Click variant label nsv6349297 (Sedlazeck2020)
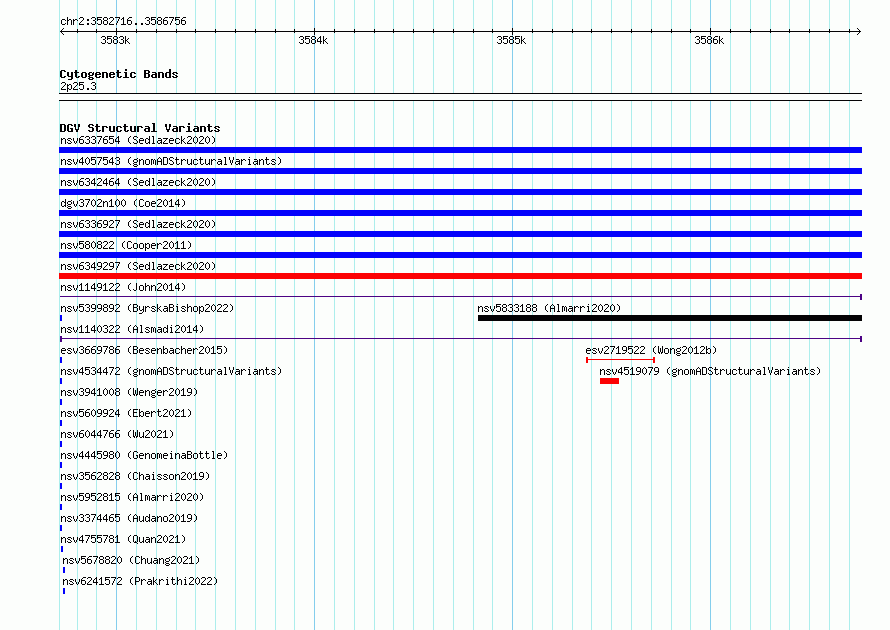 tap(138, 266)
